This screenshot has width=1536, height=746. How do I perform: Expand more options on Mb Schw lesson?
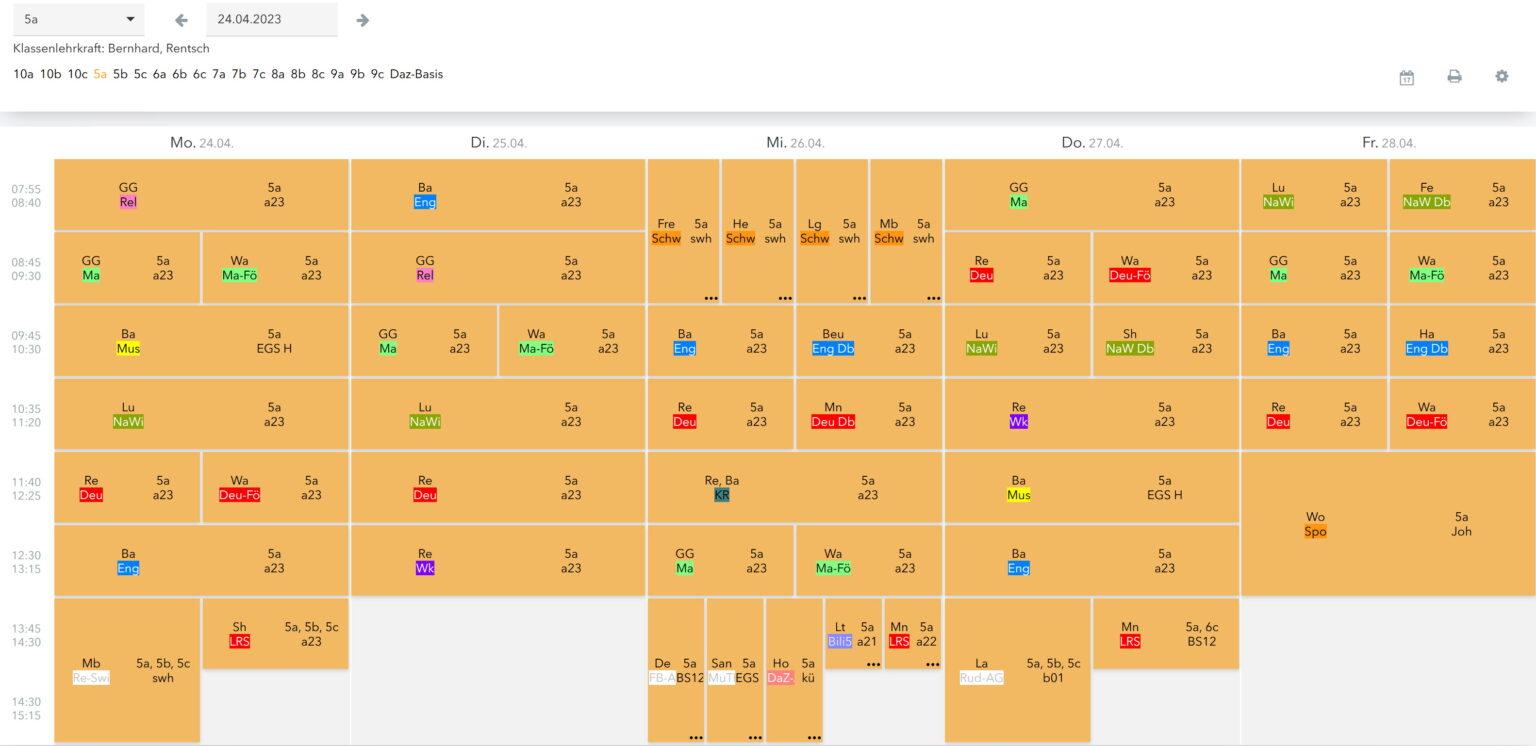(933, 297)
